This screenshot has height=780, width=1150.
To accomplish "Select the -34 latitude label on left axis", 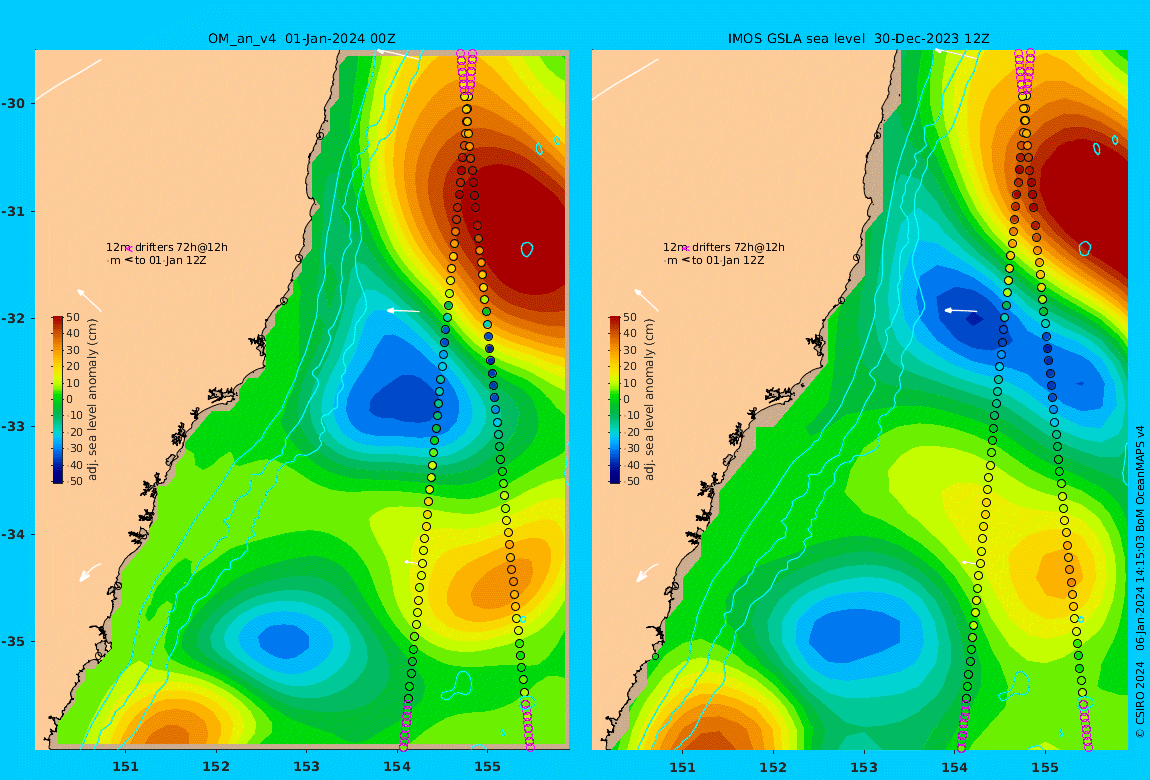I will coord(13,534).
